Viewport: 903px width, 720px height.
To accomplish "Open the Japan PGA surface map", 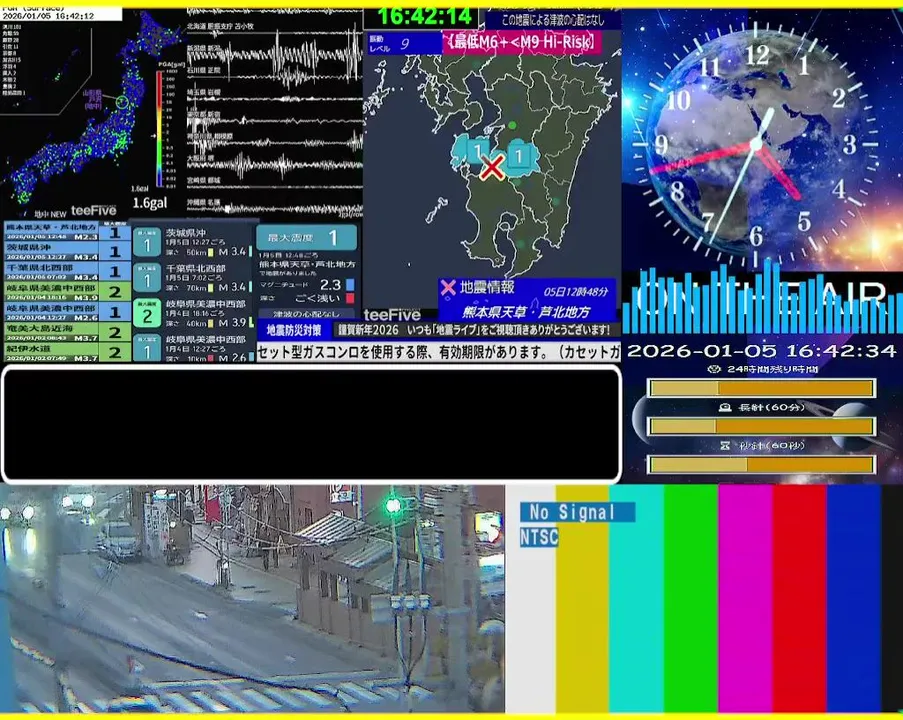I will [x=92, y=113].
